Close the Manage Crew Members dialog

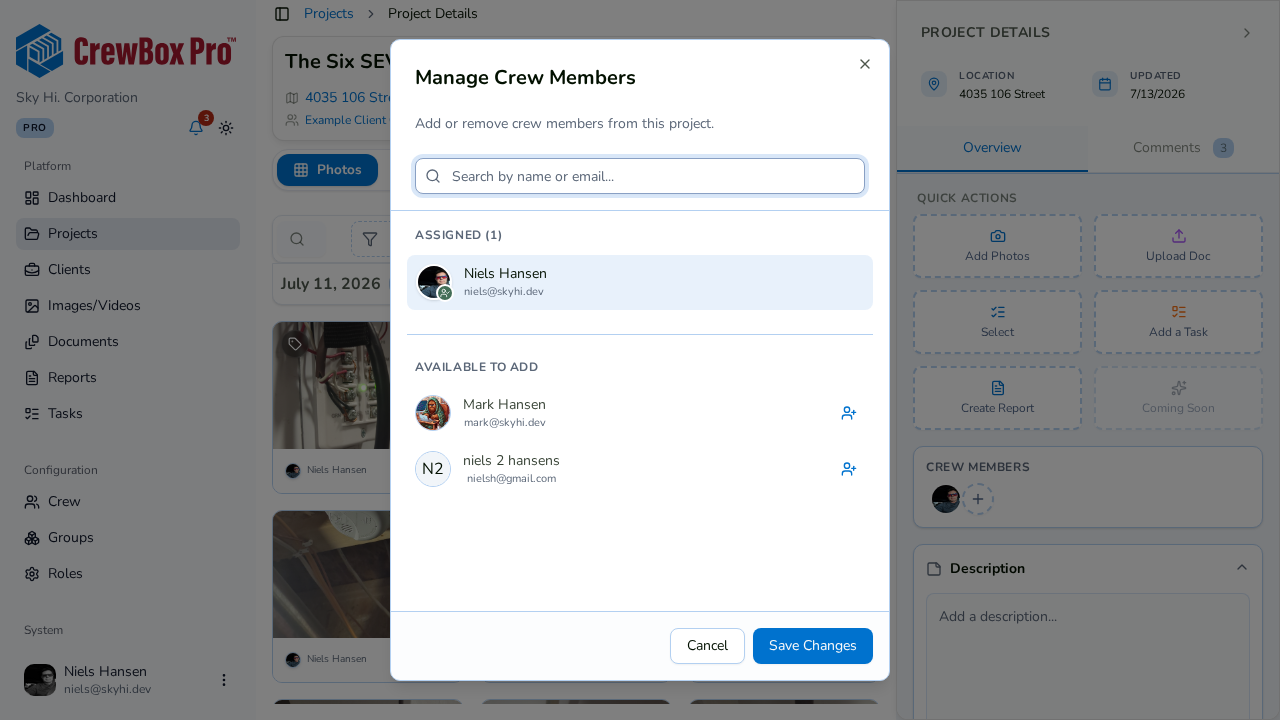point(865,64)
